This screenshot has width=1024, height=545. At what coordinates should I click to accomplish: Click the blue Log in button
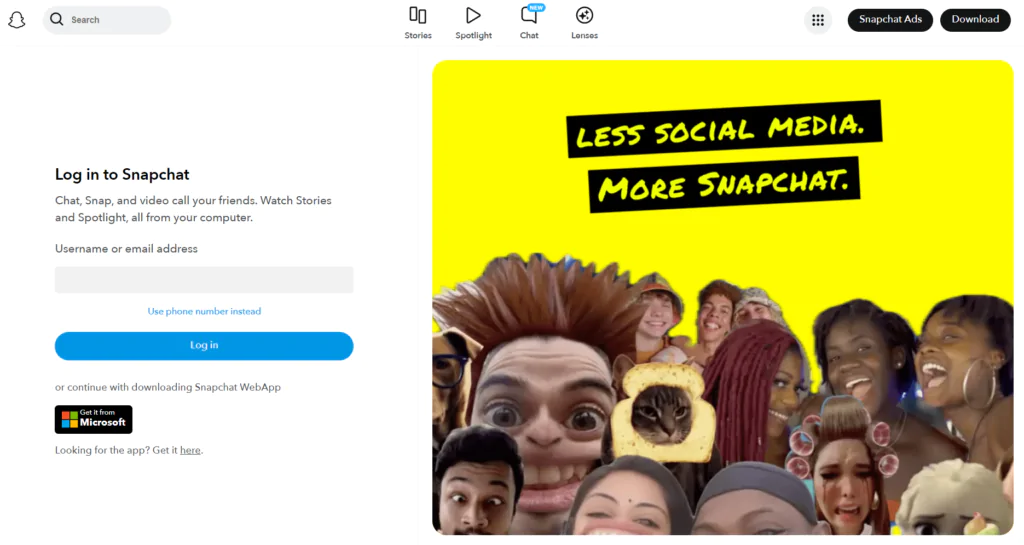tap(204, 345)
